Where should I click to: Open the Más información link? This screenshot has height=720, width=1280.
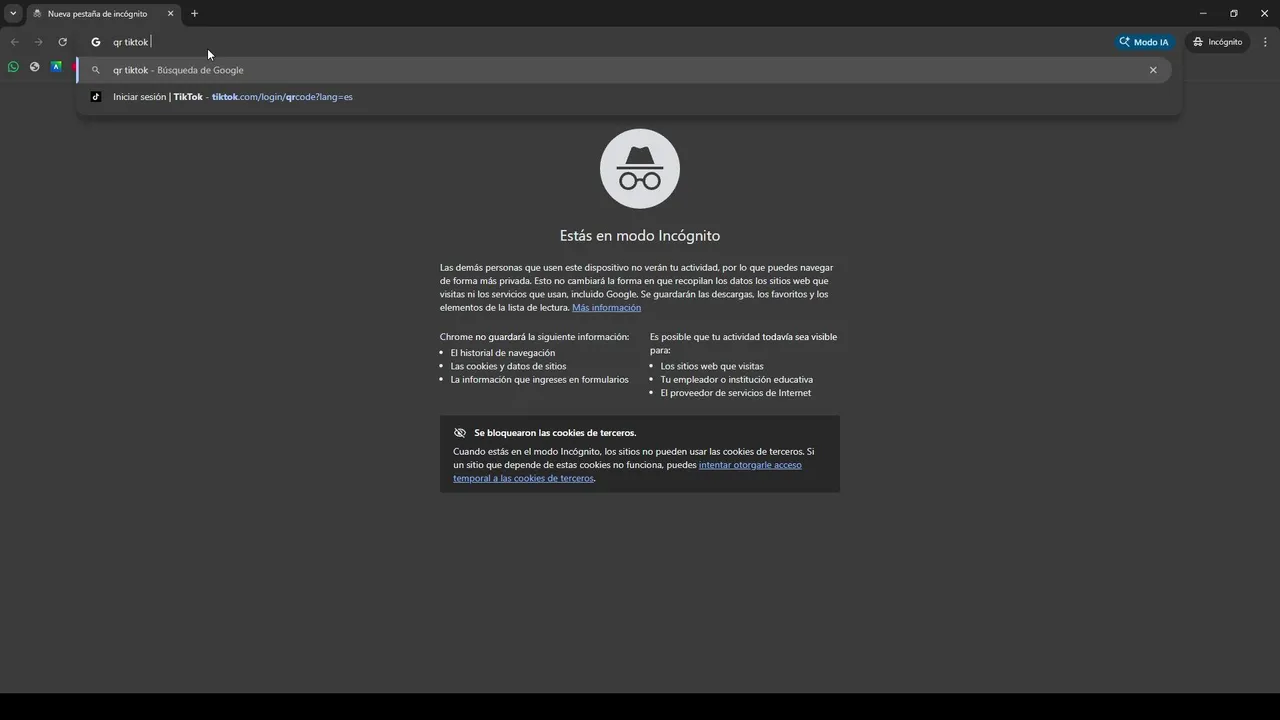(606, 308)
